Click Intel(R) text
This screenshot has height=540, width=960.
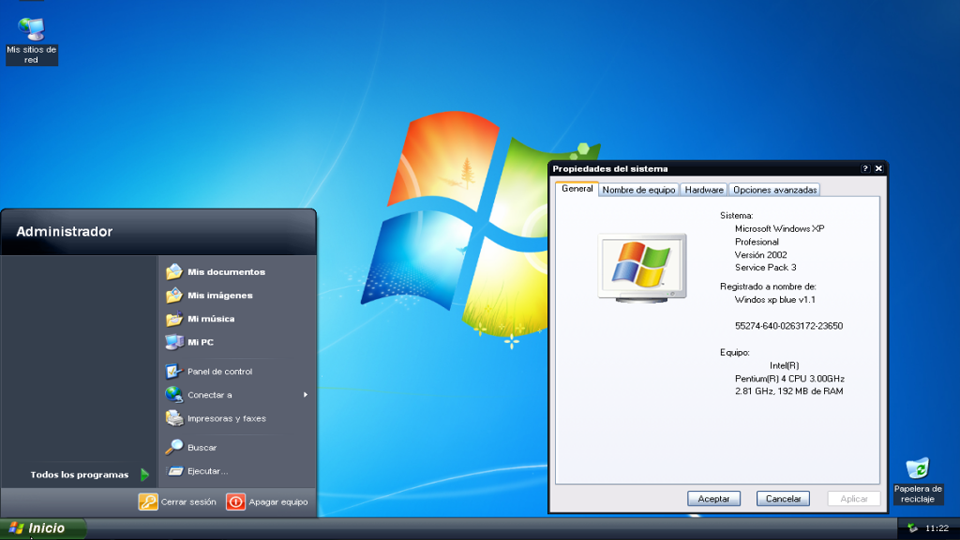[784, 366]
